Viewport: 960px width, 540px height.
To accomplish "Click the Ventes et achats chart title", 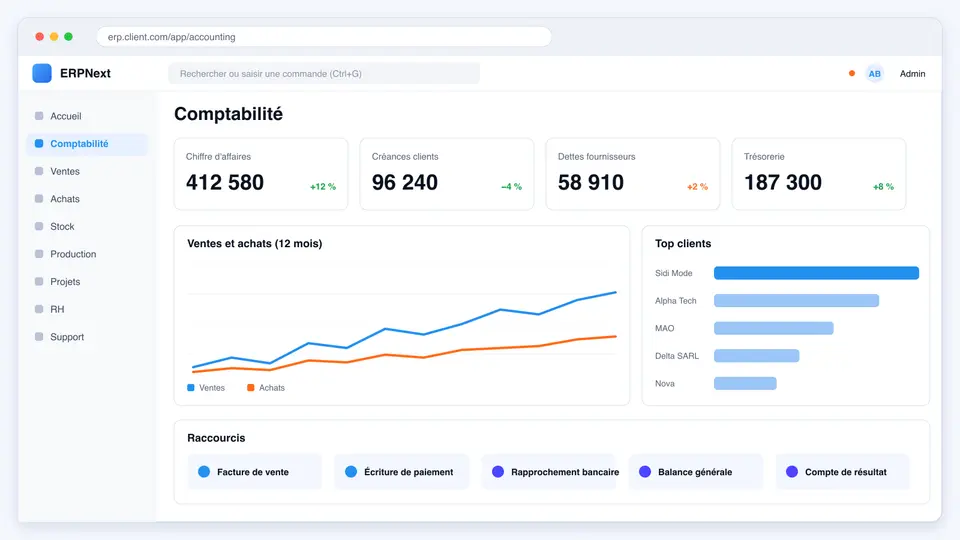I will coord(255,244).
